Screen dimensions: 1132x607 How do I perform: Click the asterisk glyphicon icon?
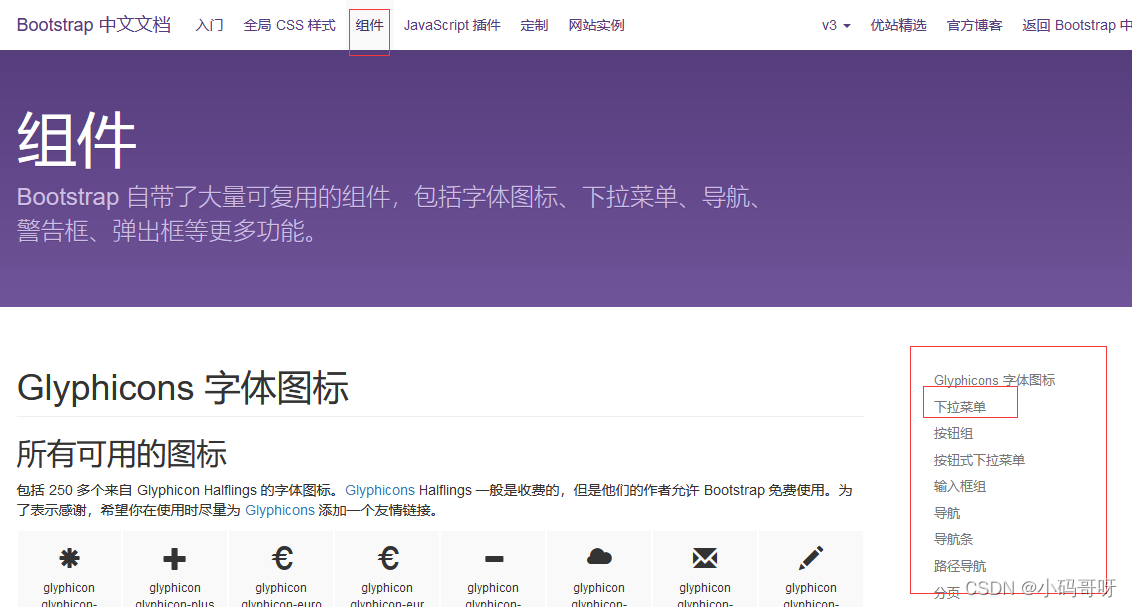[x=69, y=559]
